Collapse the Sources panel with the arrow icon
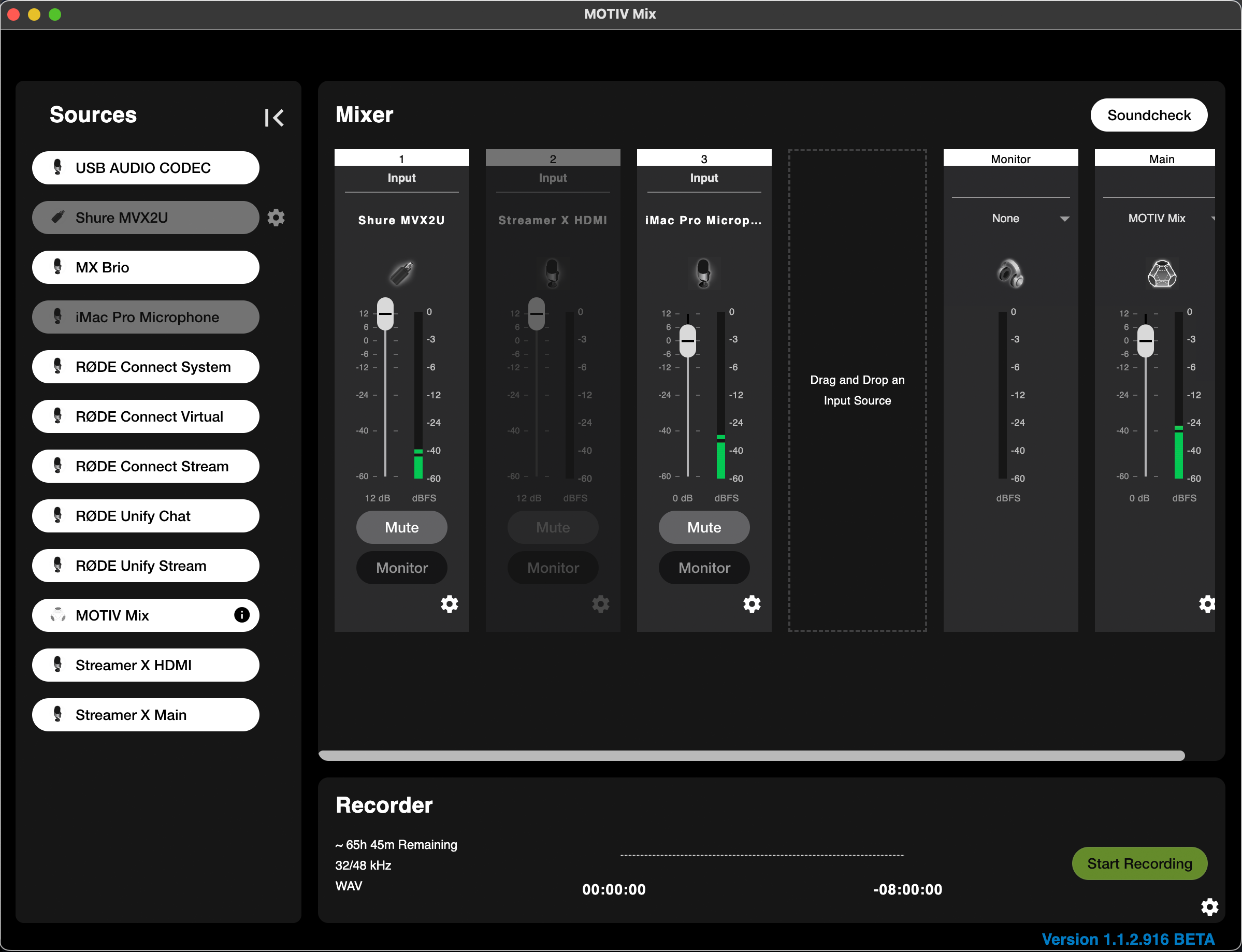Image resolution: width=1242 pixels, height=952 pixels. [x=274, y=118]
